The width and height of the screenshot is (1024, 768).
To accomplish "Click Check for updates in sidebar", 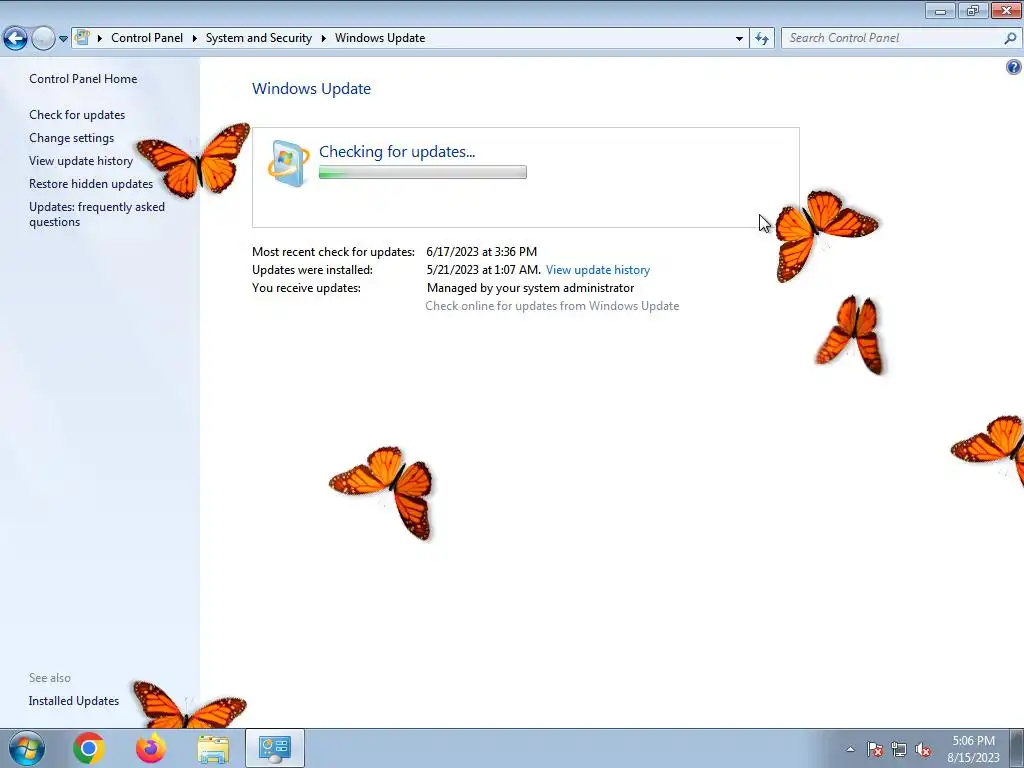I will [x=77, y=115].
